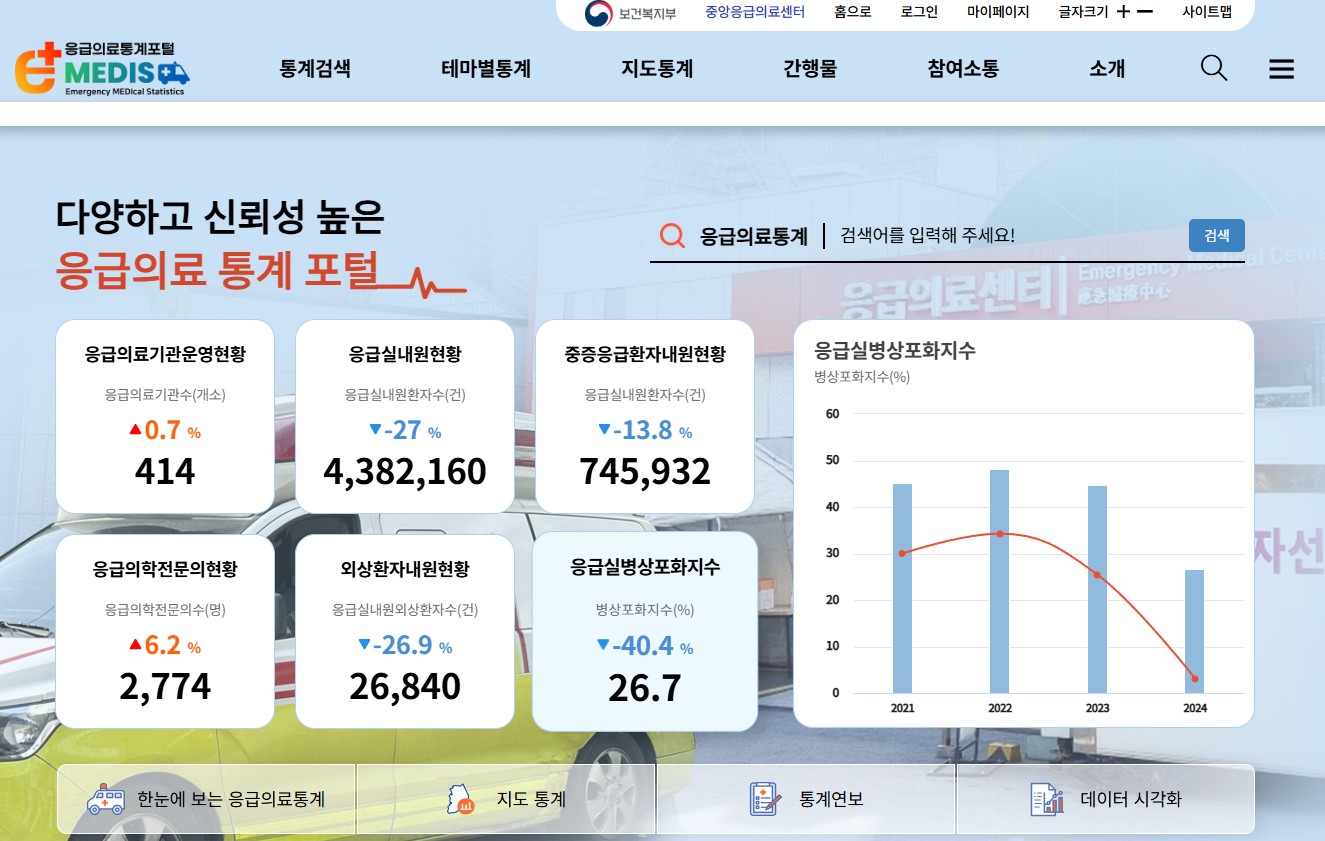Select the 응급실내원현황 card

click(405, 416)
